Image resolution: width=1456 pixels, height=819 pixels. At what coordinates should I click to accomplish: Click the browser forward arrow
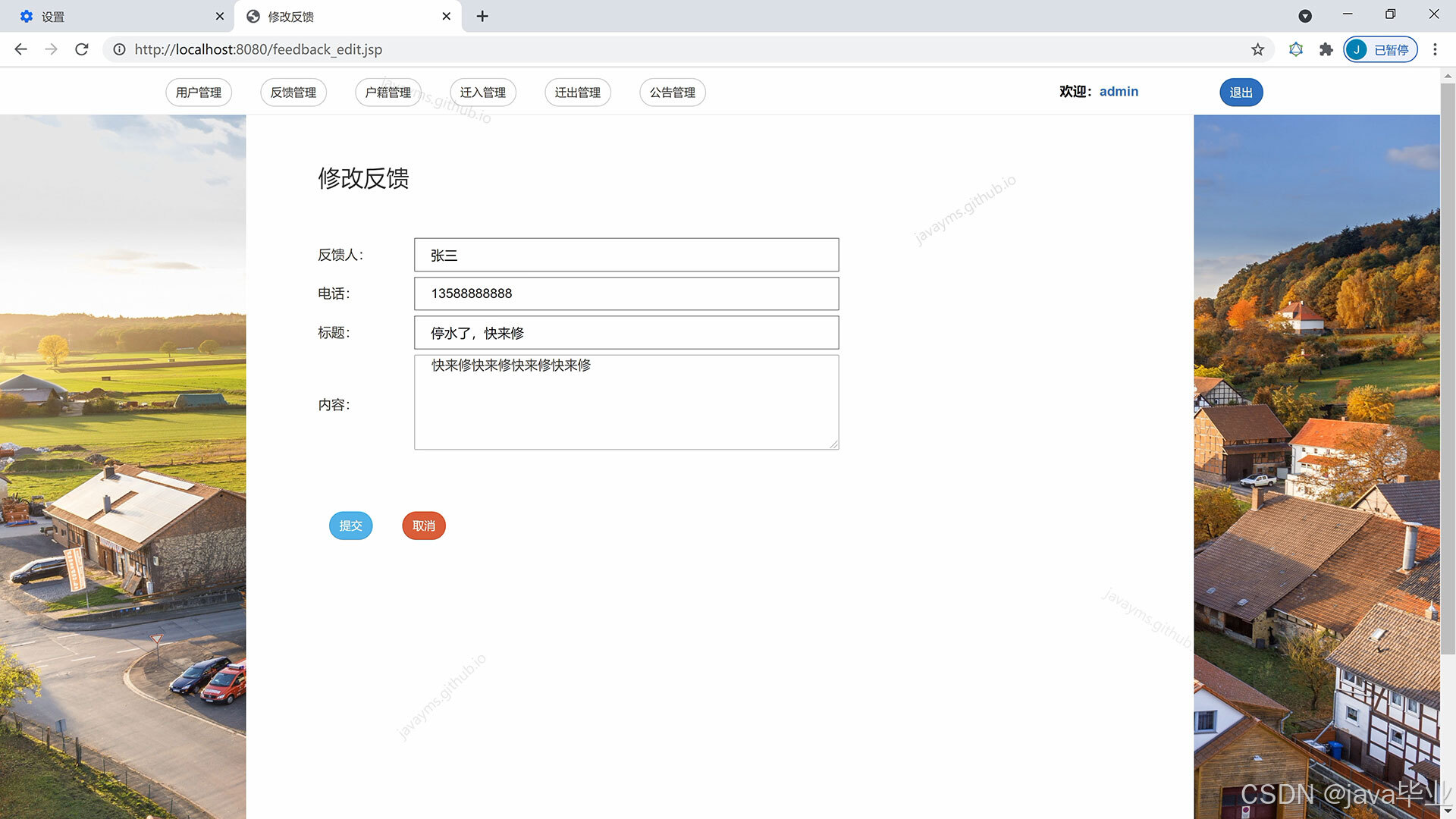pos(51,49)
